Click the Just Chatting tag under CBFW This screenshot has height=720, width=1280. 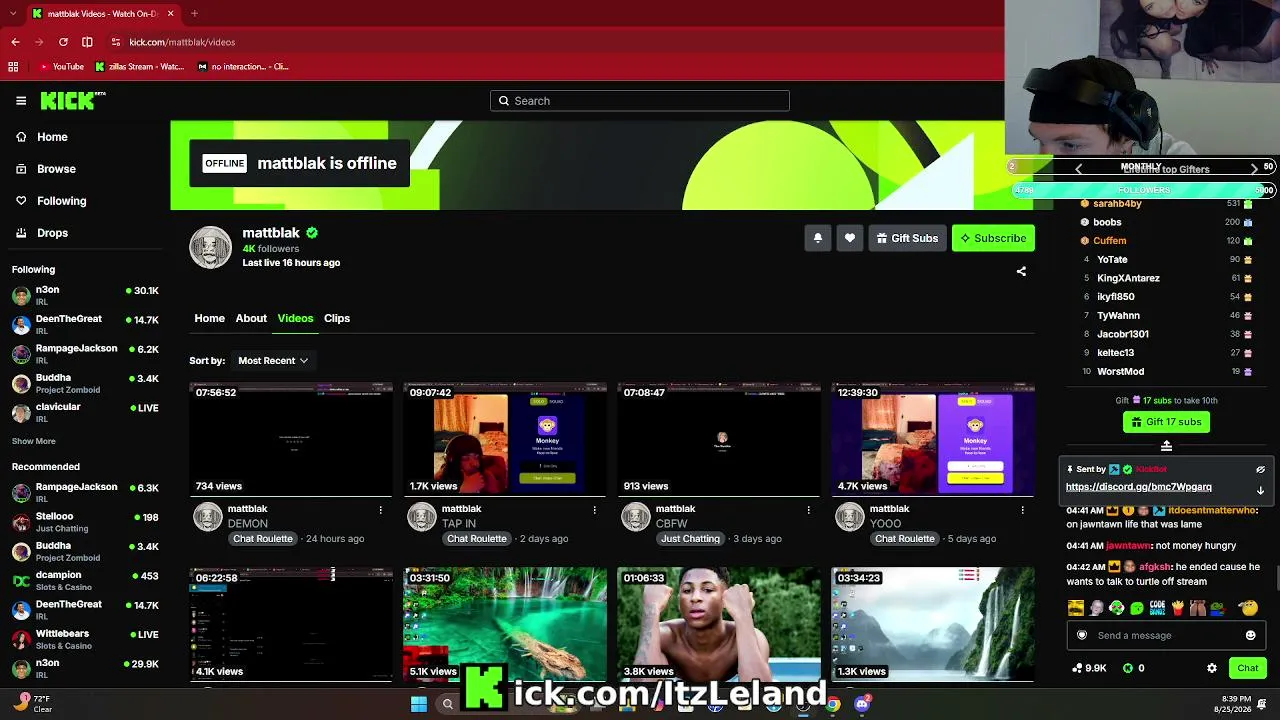[x=690, y=539]
